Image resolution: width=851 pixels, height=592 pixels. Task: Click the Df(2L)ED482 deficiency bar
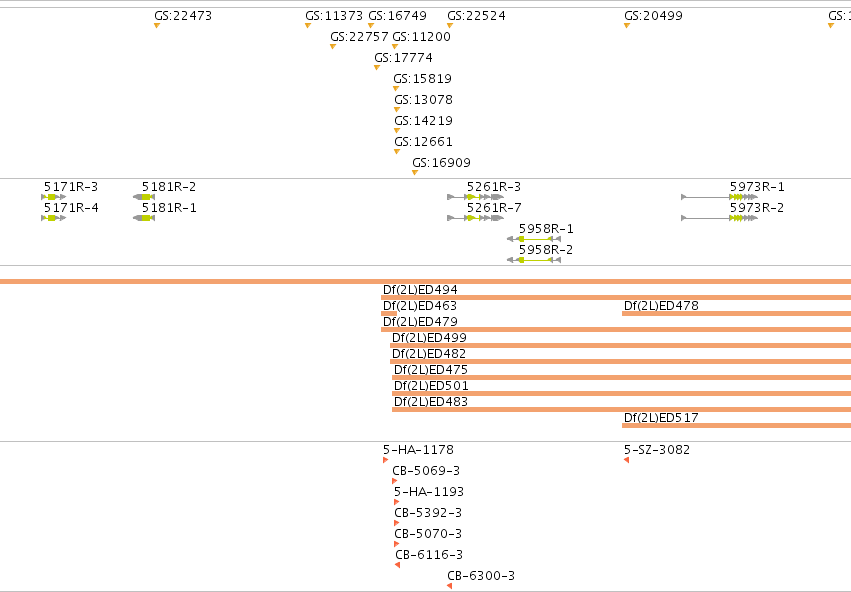[620, 361]
